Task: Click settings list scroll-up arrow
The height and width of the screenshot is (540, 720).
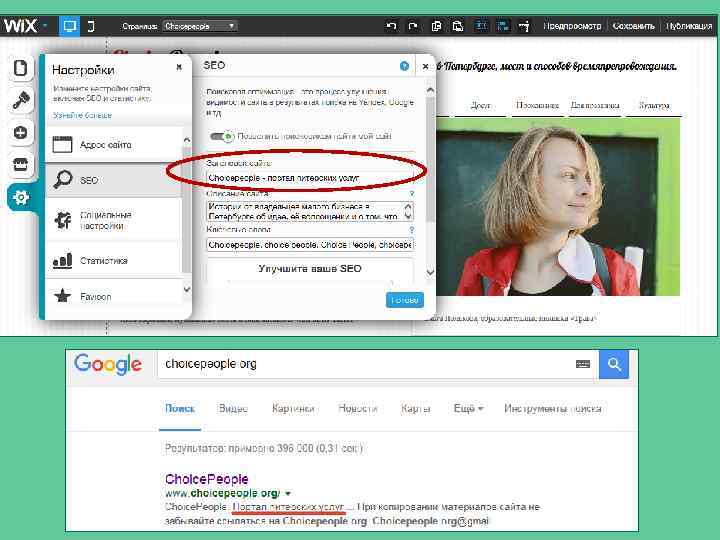Action: coord(186,140)
